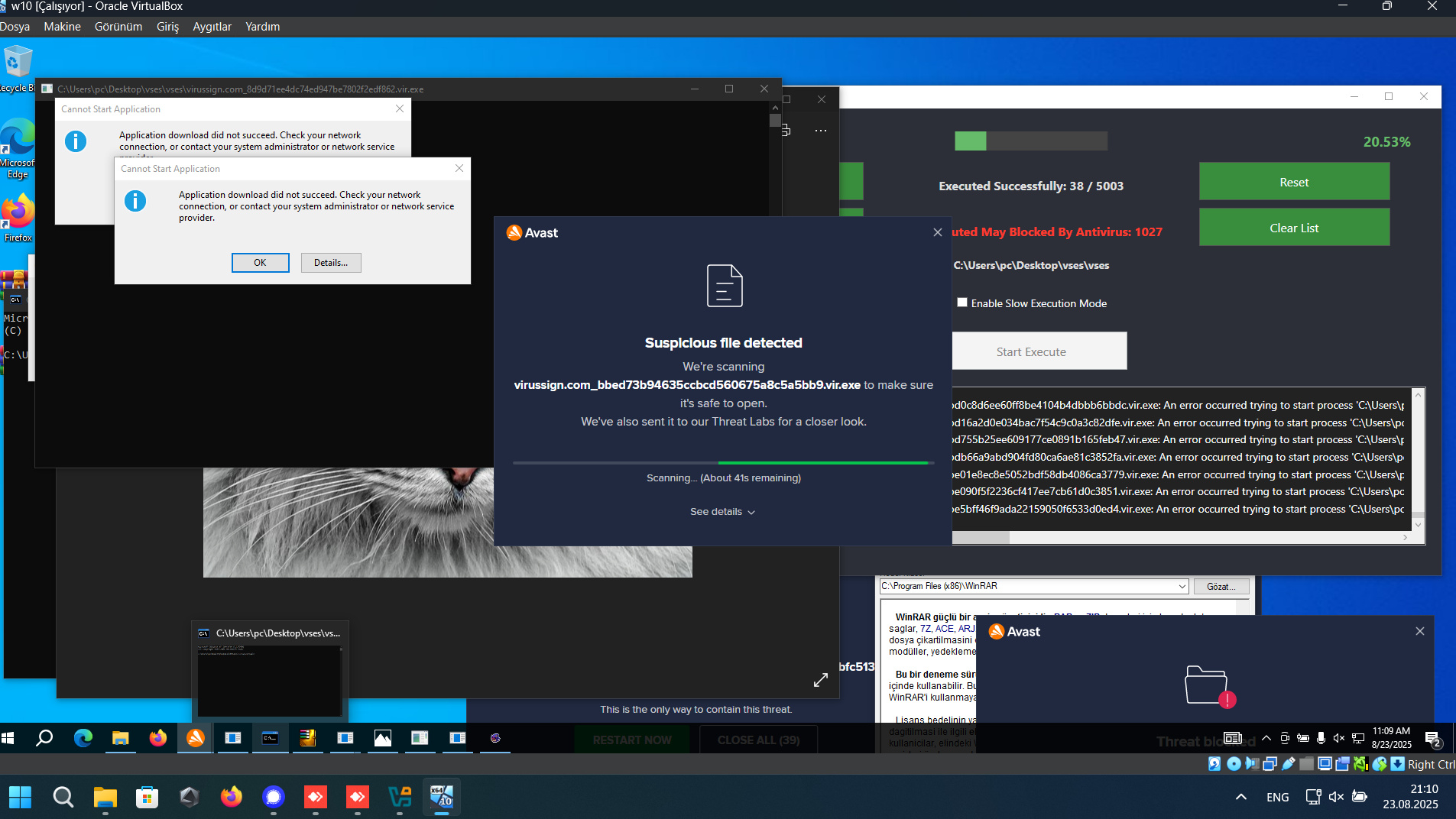Open VirtualBox recording indicator icon
Viewport: 1456px width, 819px height.
[x=1343, y=764]
